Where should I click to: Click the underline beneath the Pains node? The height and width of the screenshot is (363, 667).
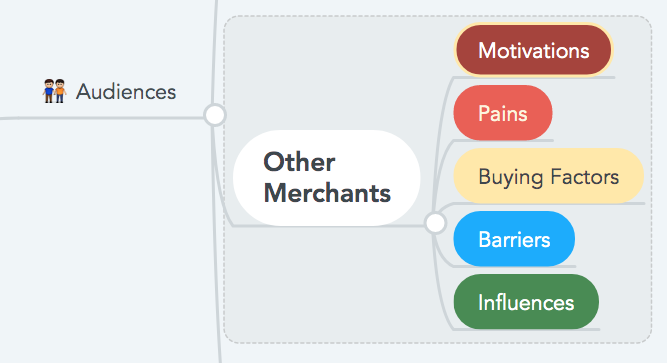(x=504, y=140)
